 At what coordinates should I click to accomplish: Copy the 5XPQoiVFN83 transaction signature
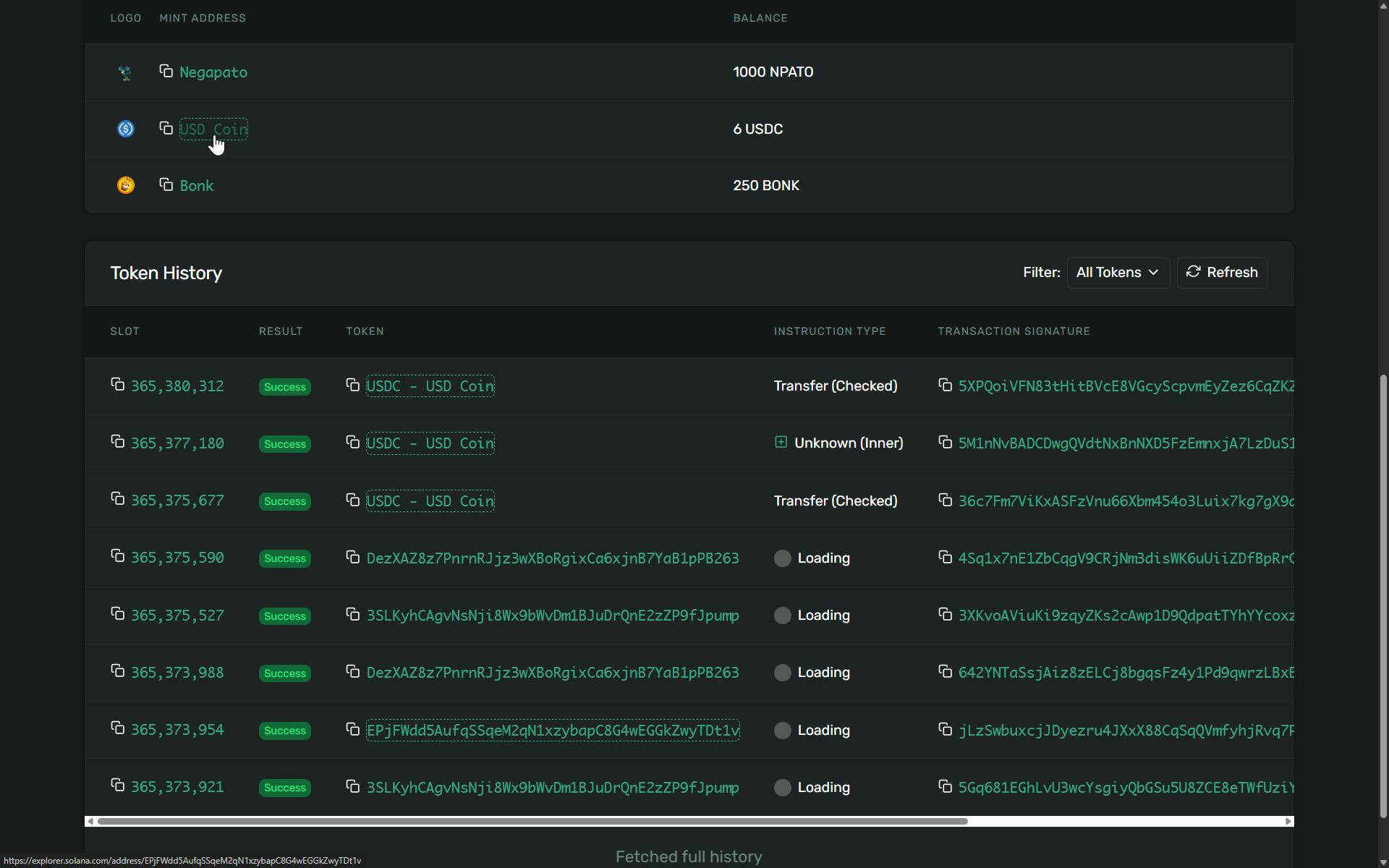coord(945,385)
